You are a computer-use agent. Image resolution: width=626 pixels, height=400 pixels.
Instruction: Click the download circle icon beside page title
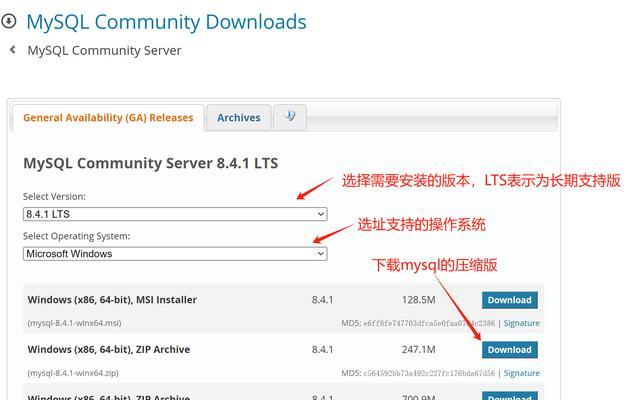pos(8,21)
